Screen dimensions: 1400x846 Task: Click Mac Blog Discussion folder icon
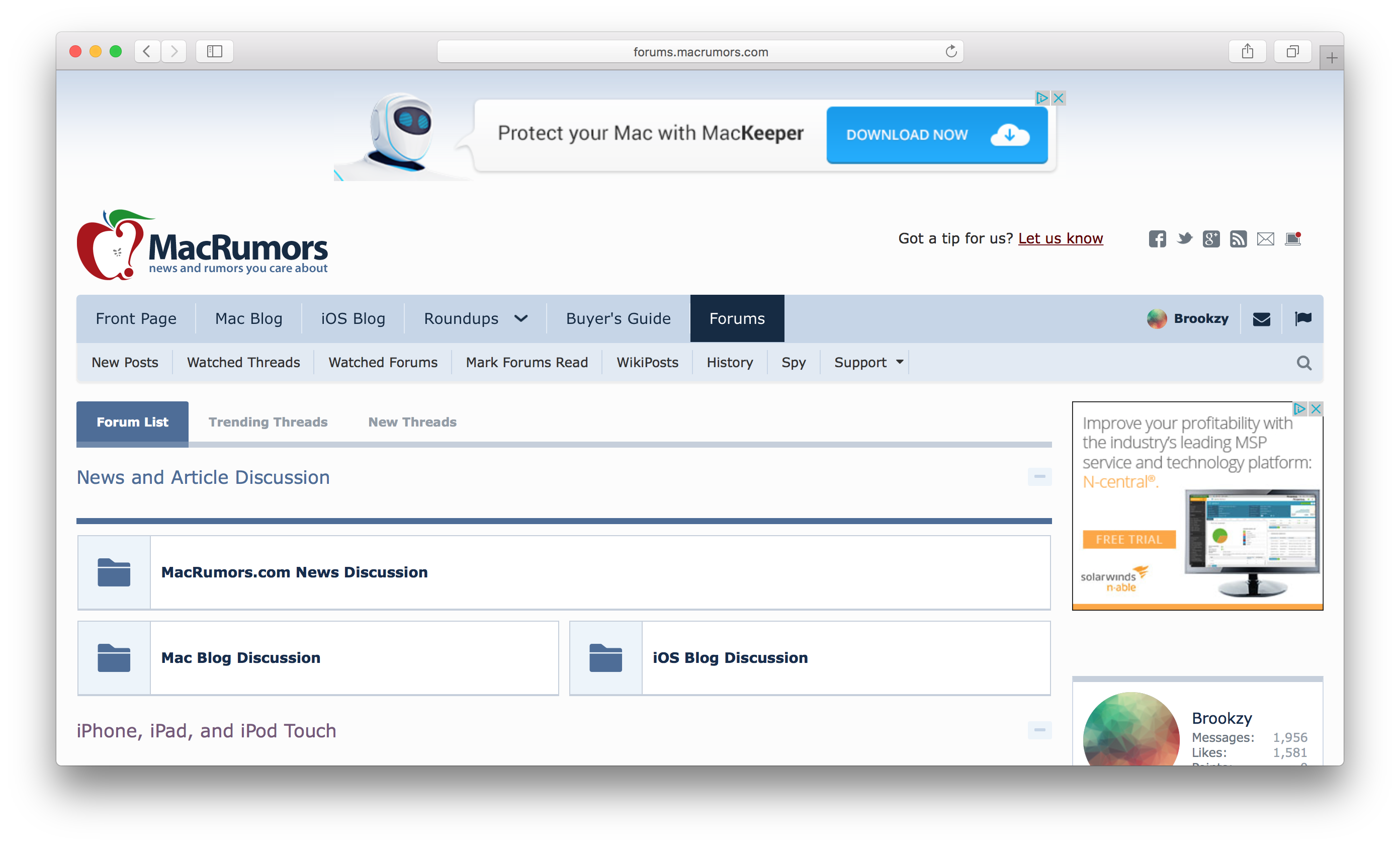point(114,657)
